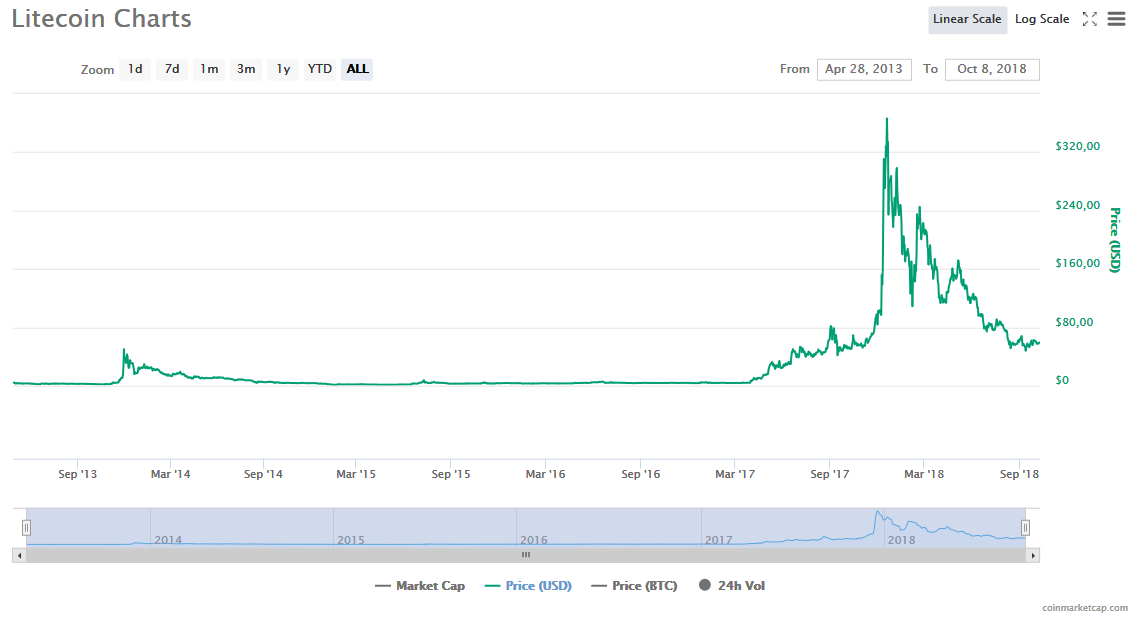Viewport: 1145px width, 629px height.
Task: Set zoom to 1y
Action: 283,69
